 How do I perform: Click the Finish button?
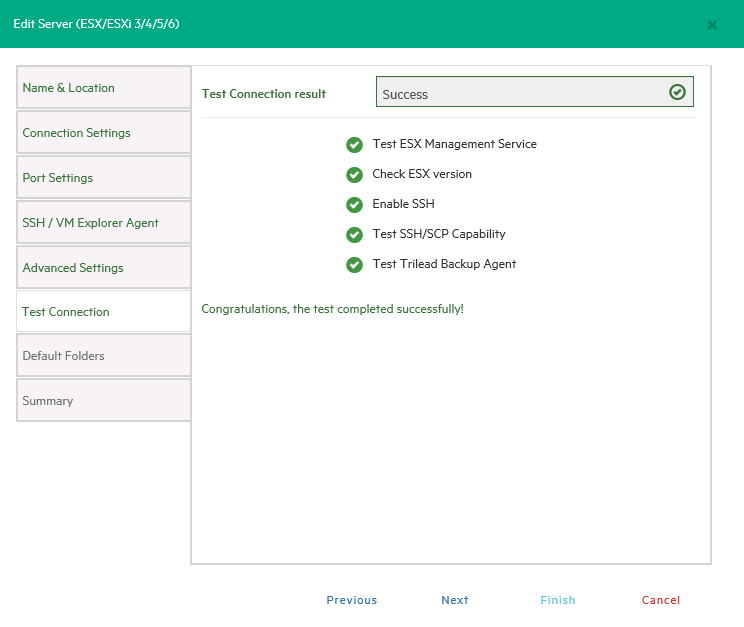pyautogui.click(x=558, y=600)
